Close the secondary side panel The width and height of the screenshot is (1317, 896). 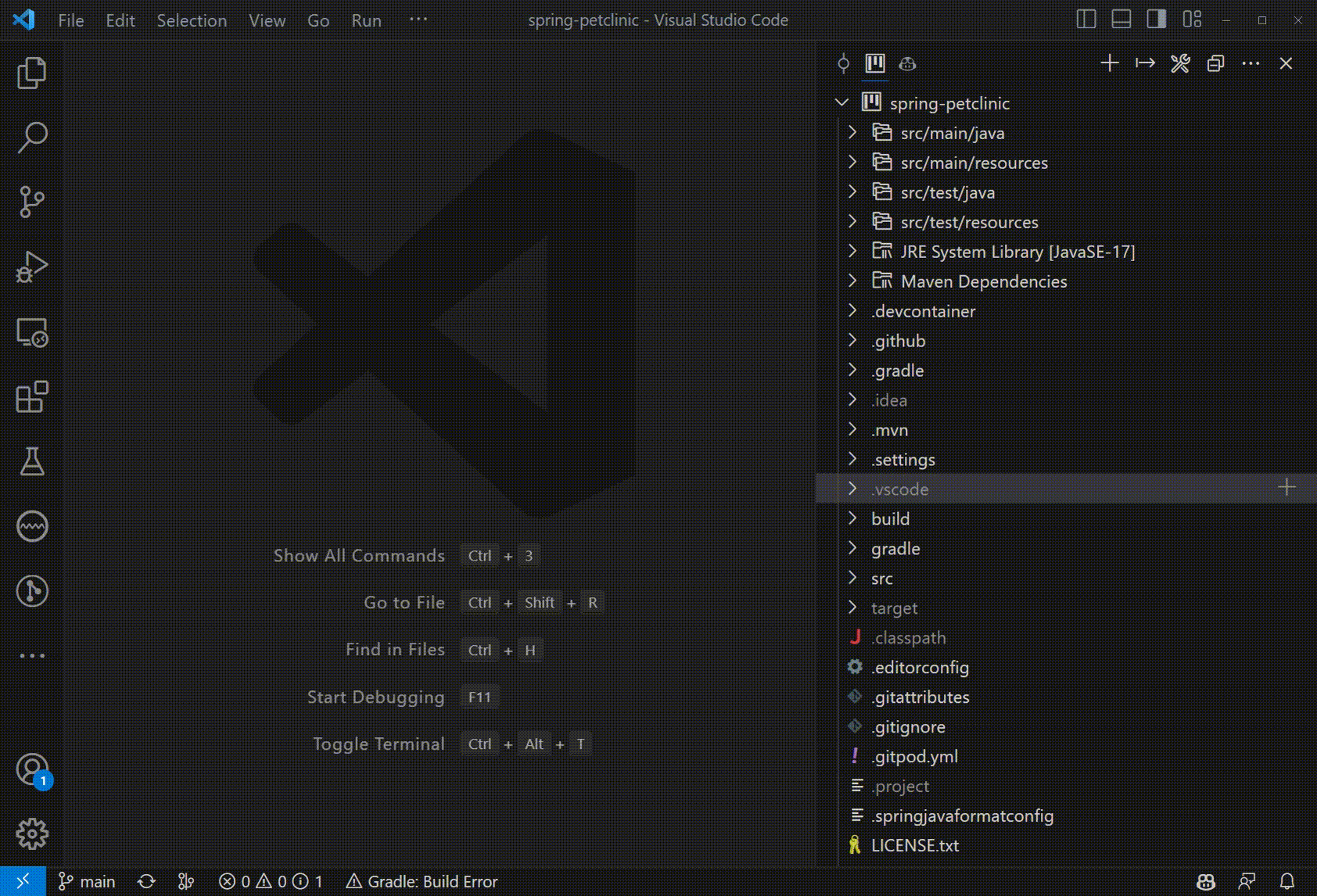(x=1286, y=63)
